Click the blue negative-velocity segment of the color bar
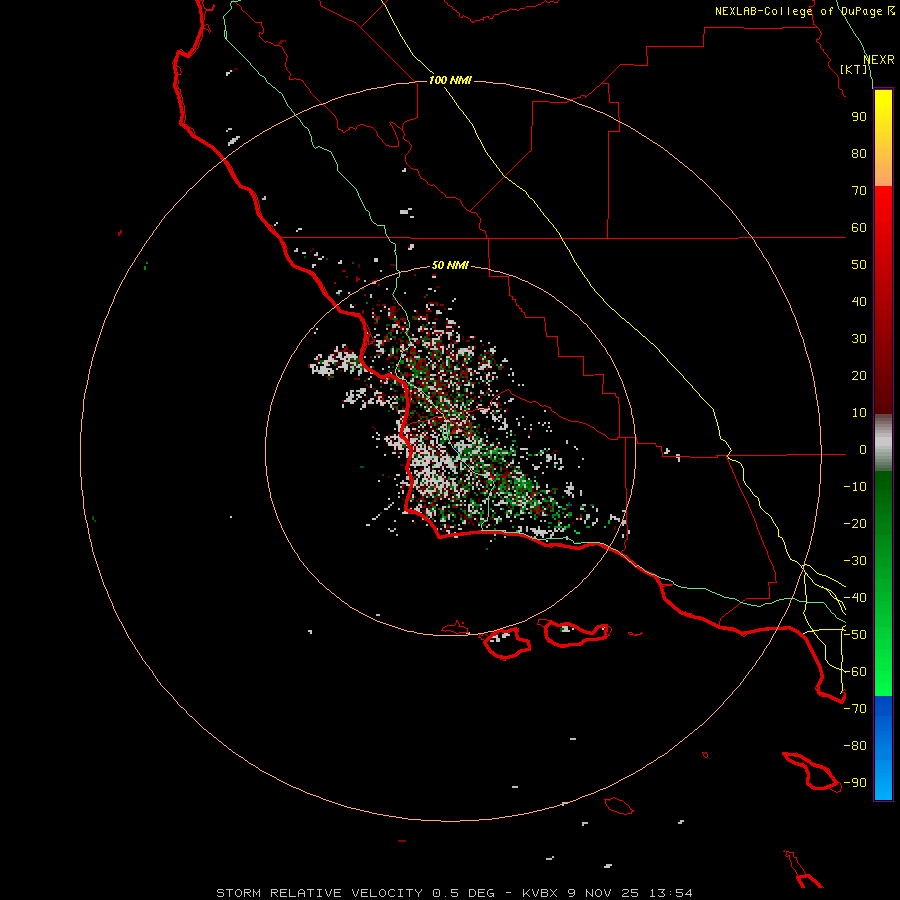Image resolution: width=900 pixels, height=900 pixels. click(x=883, y=748)
